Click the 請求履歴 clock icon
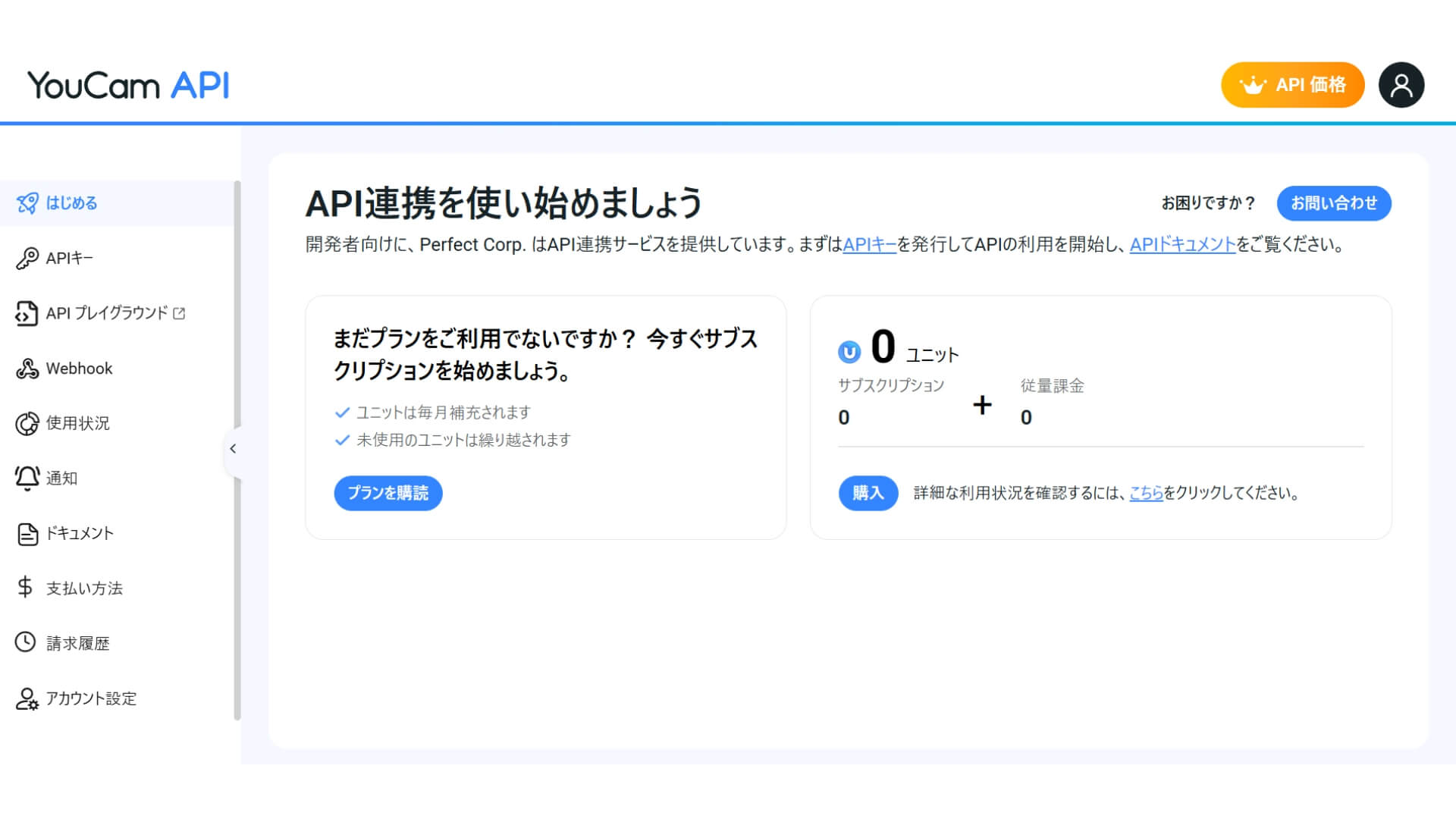The width and height of the screenshot is (1456, 819). [27, 643]
